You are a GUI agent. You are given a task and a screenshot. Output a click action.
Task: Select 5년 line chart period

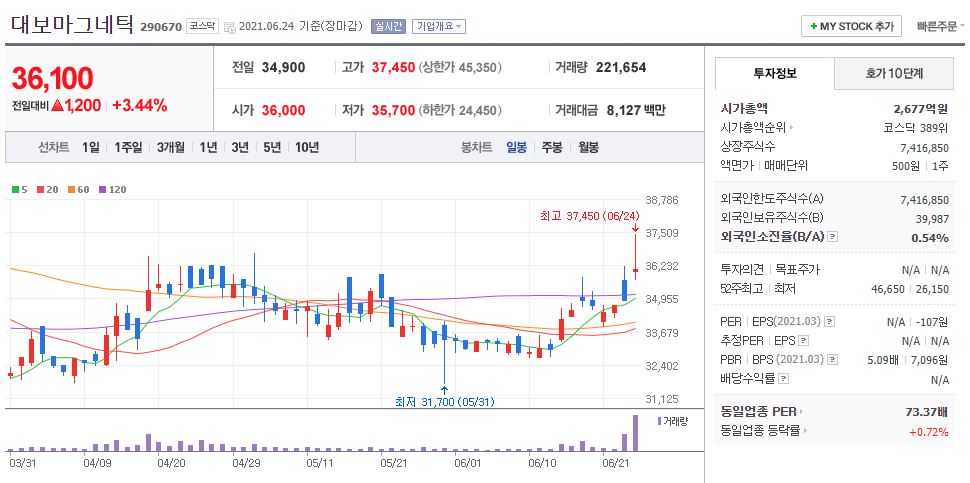coord(272,148)
